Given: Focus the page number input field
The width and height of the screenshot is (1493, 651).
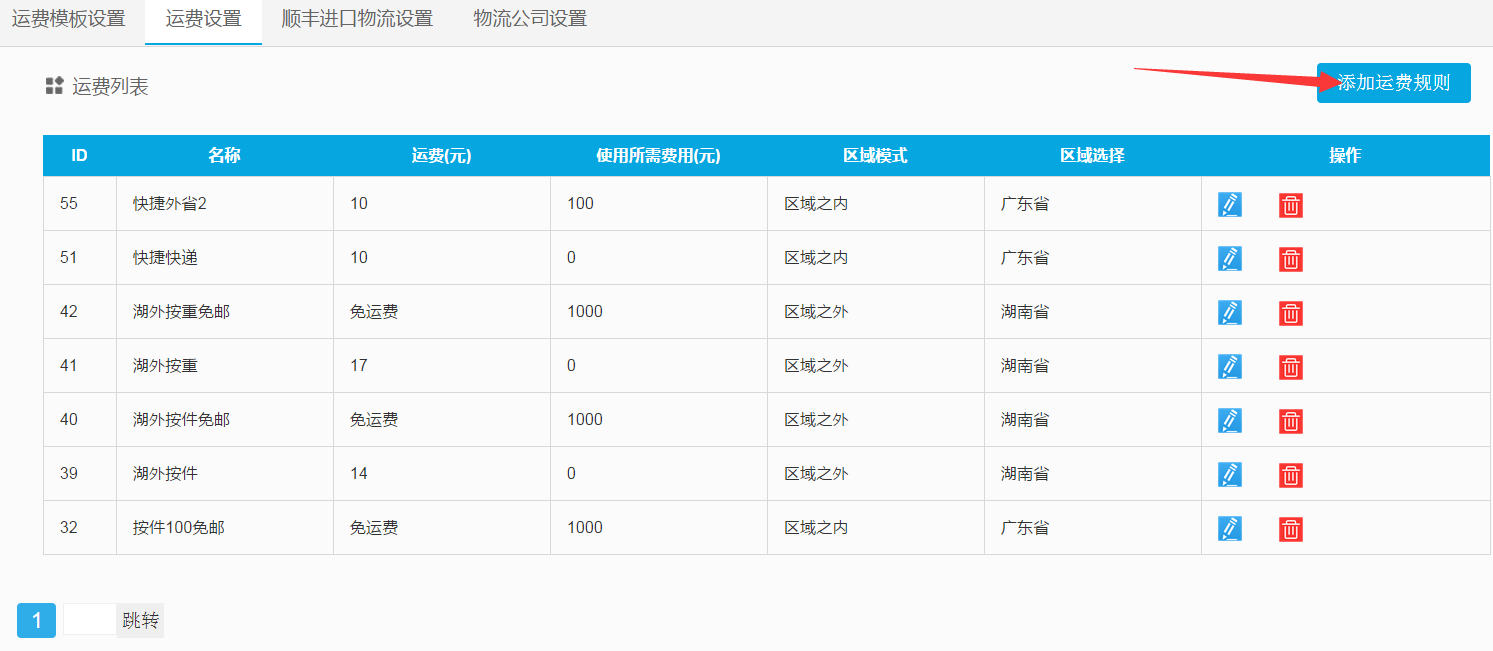Looking at the screenshot, I should 90,620.
